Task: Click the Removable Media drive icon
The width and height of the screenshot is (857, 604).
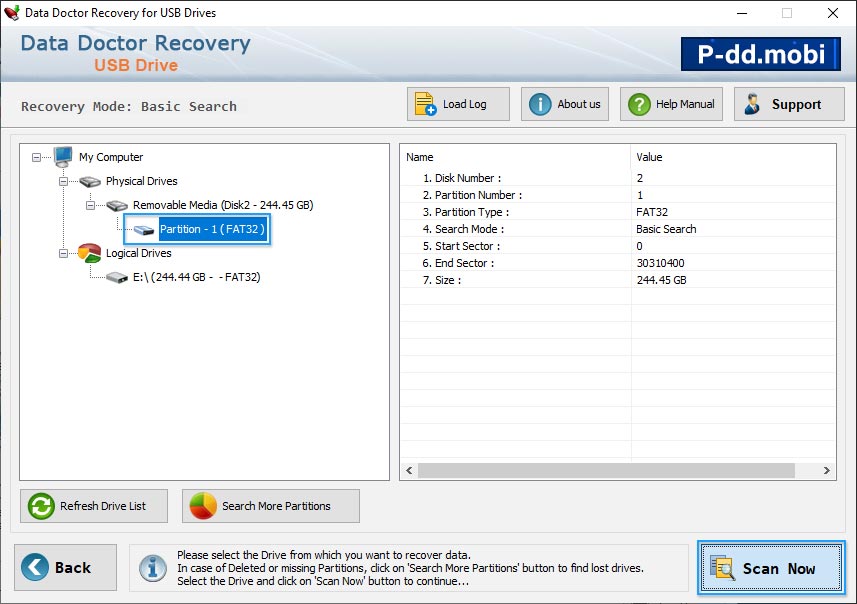Action: click(117, 206)
